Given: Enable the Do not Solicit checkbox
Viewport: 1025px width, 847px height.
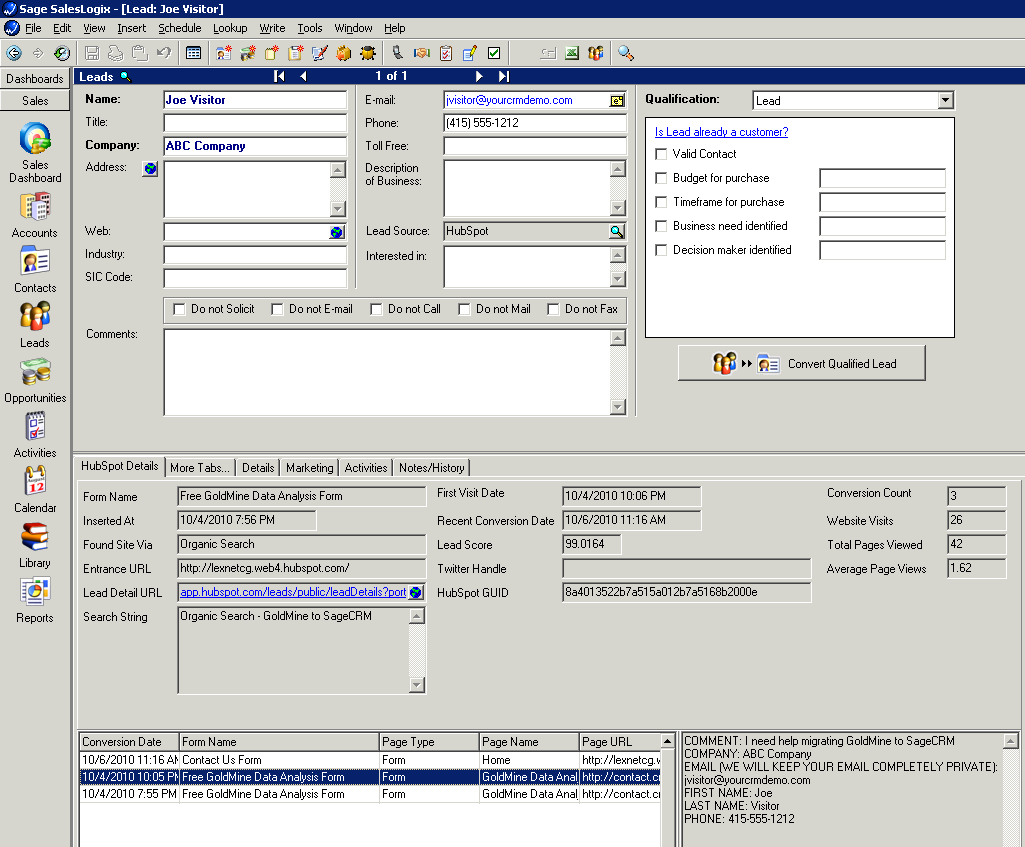Looking at the screenshot, I should (x=179, y=309).
